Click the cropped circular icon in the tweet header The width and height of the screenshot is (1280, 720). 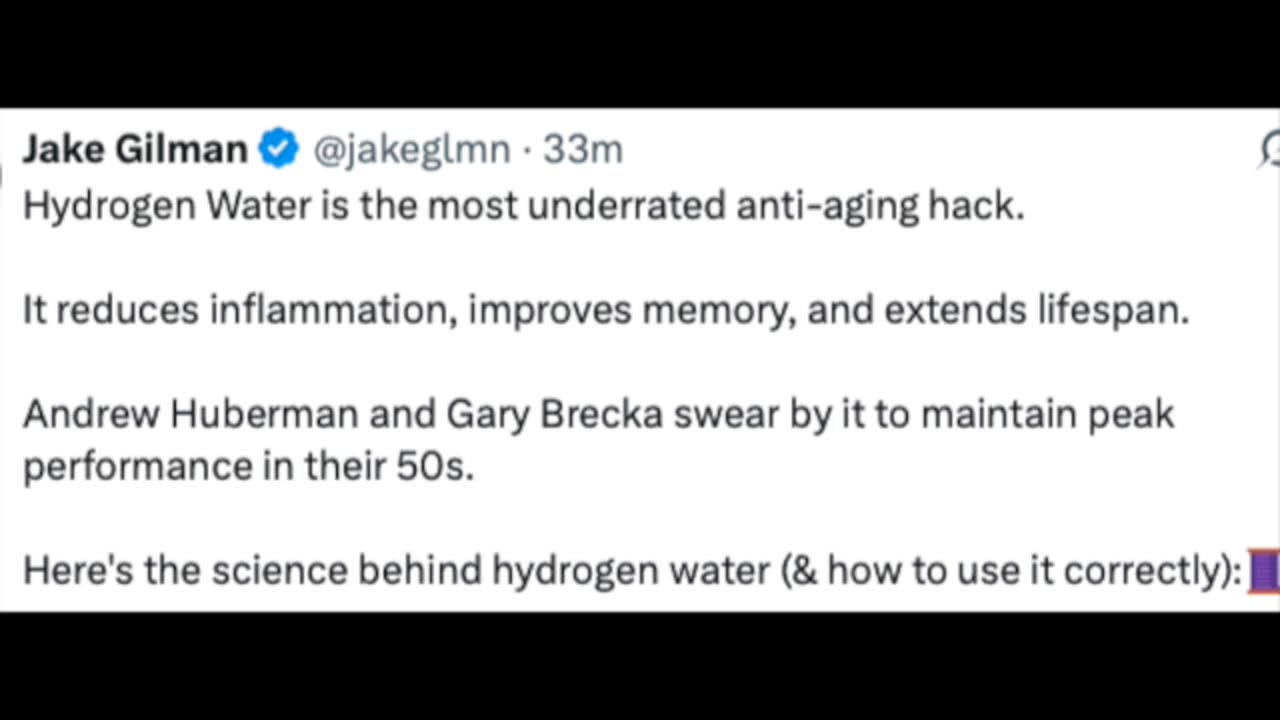[1270, 150]
